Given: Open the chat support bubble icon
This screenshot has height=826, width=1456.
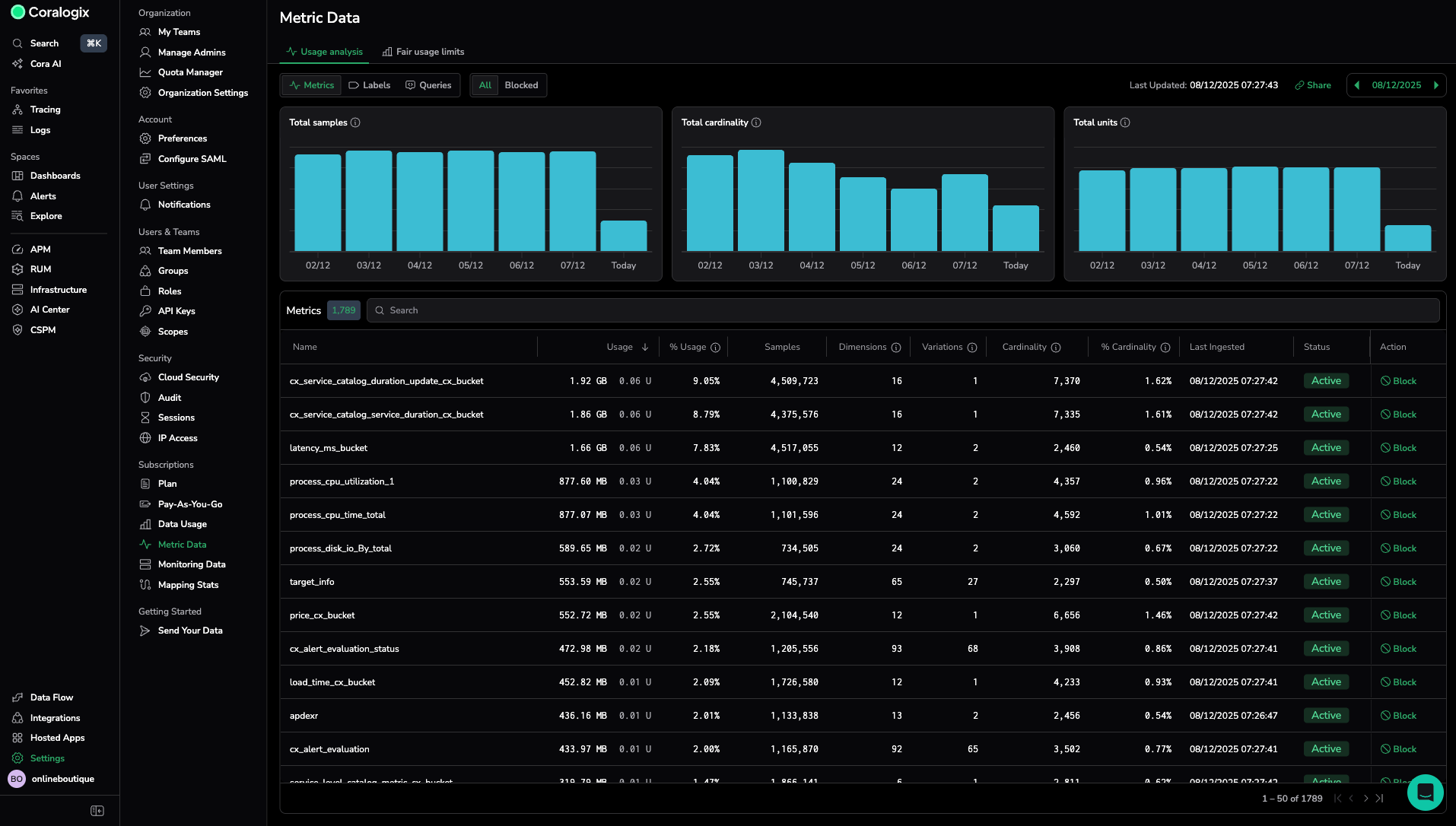Looking at the screenshot, I should 1425,793.
